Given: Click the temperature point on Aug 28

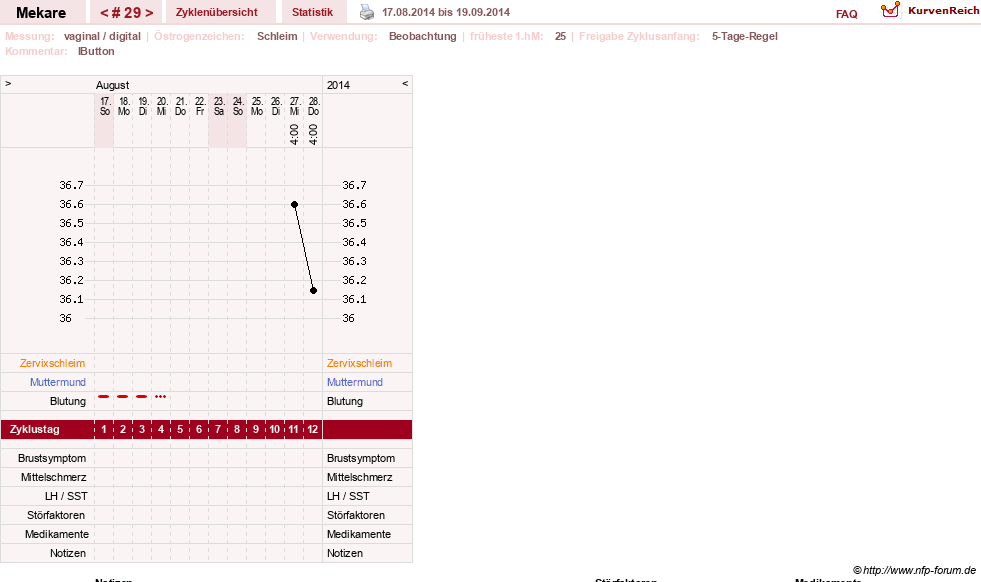Looking at the screenshot, I should 313,290.
